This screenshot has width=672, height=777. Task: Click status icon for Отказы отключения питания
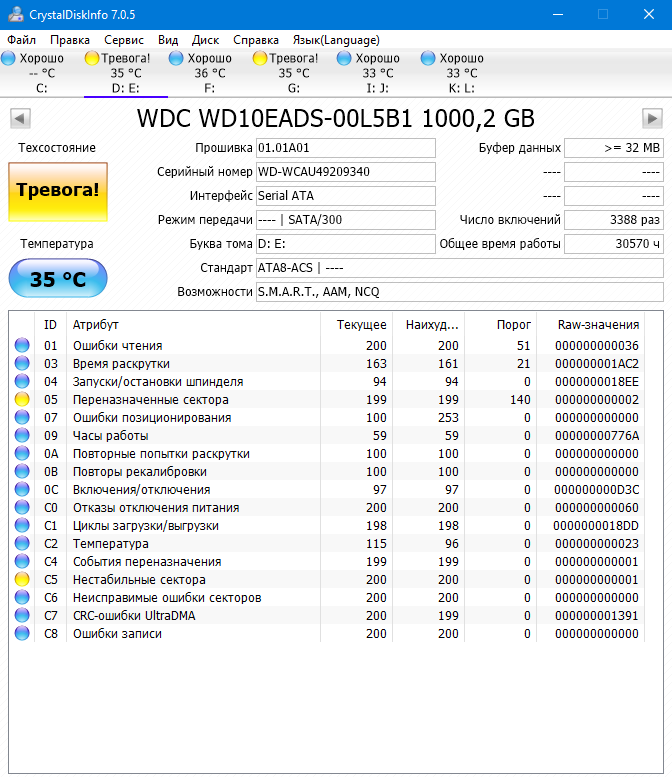tap(22, 507)
